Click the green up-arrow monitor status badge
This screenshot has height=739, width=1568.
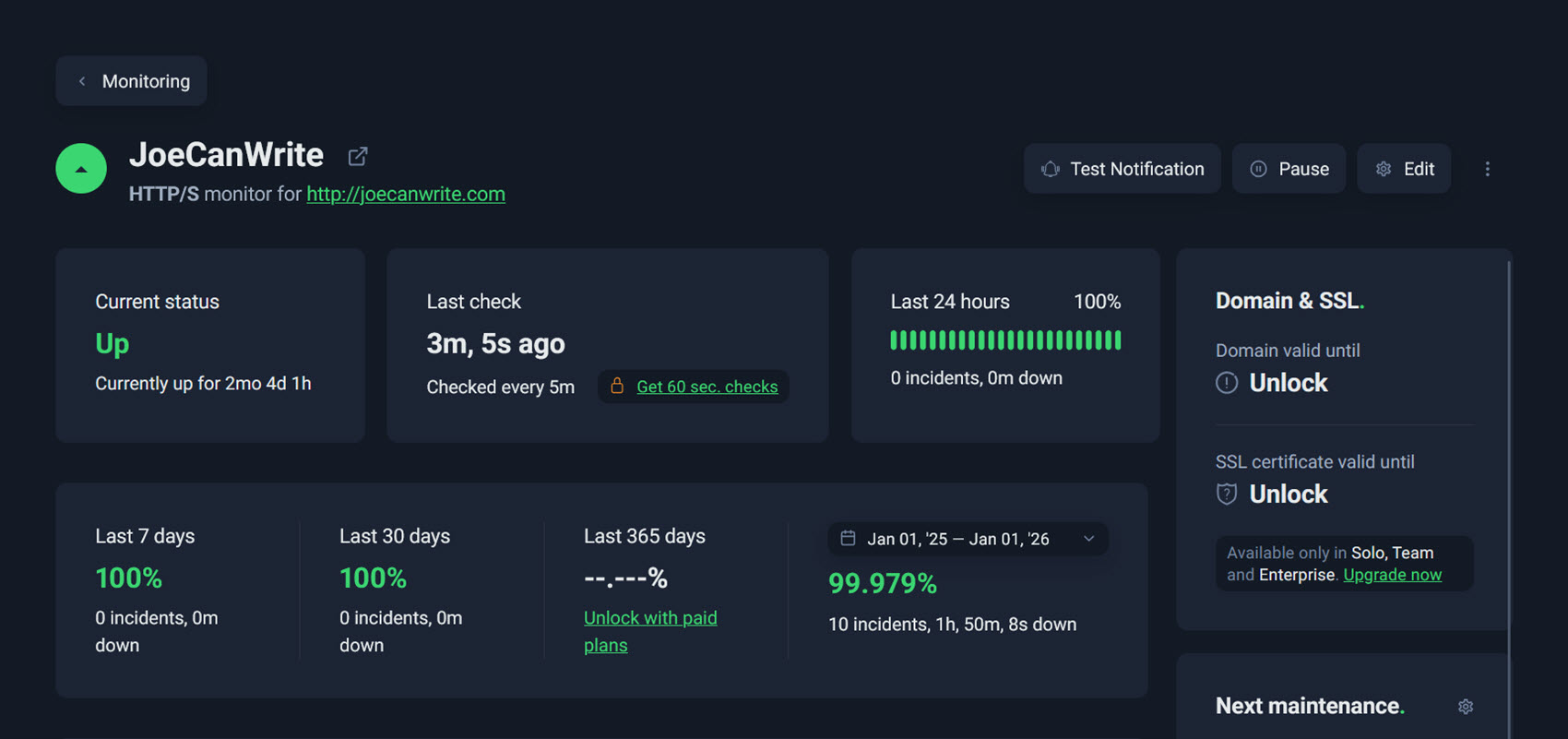point(80,168)
